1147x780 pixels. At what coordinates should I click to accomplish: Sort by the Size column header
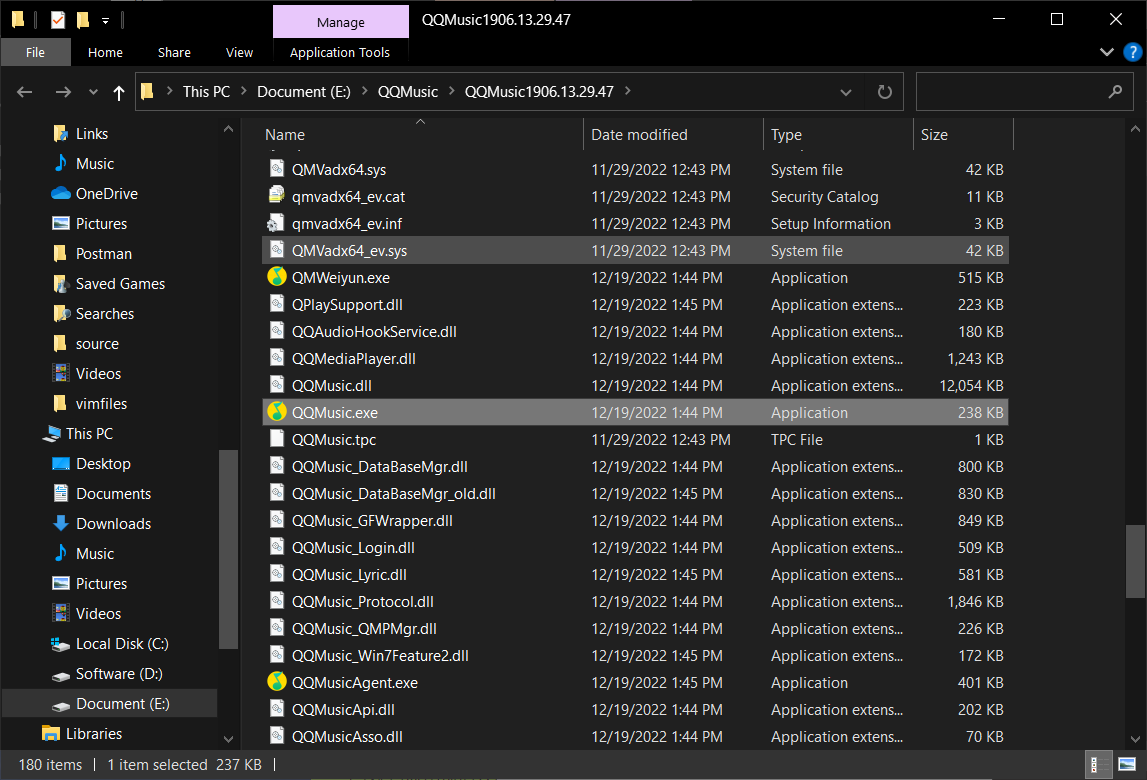pyautogui.click(x=963, y=135)
